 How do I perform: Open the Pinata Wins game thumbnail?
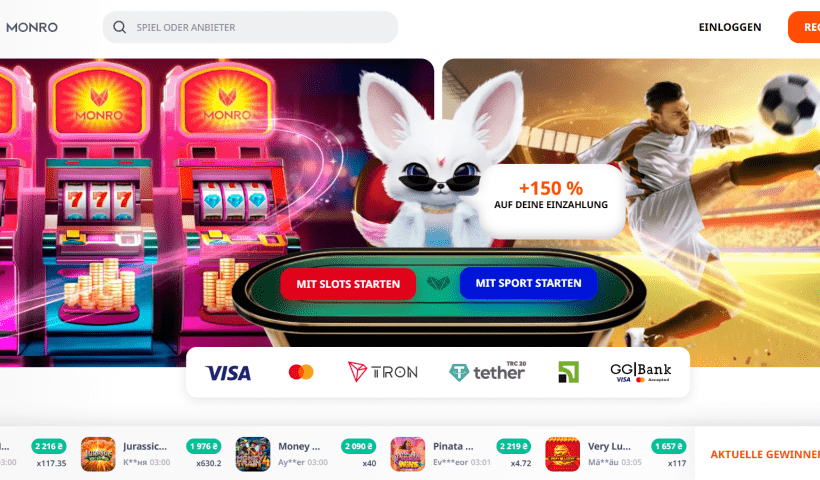[407, 454]
